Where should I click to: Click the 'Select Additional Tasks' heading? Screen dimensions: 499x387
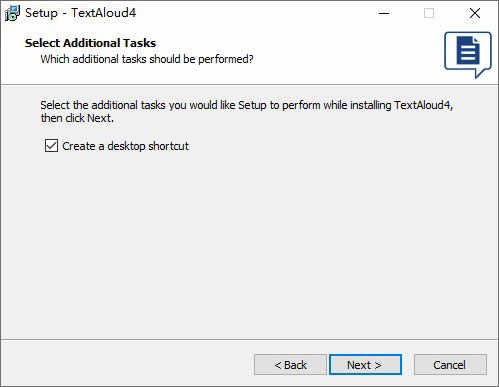tap(90, 43)
